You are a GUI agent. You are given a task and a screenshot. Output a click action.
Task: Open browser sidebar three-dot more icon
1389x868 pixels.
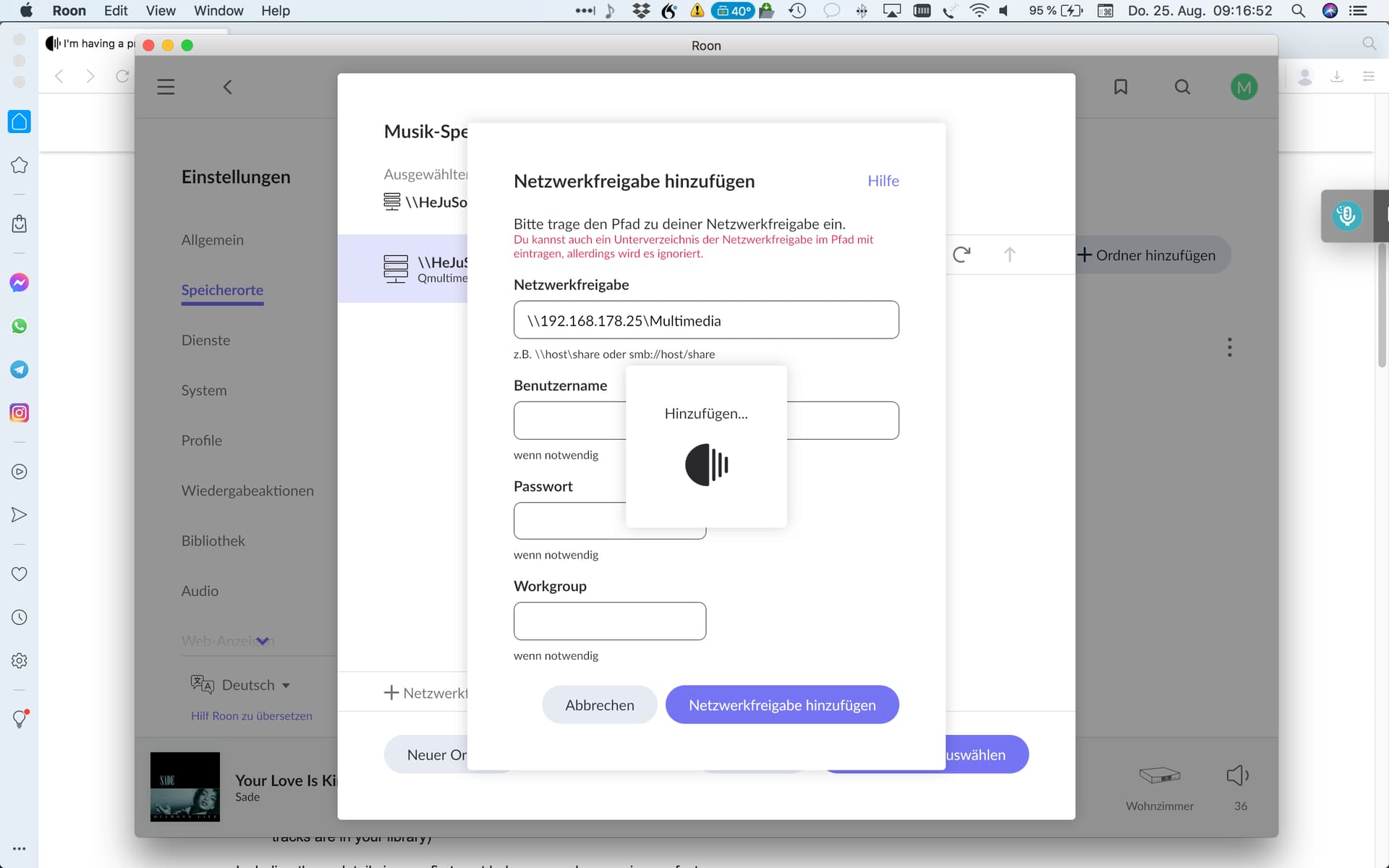pos(20,848)
